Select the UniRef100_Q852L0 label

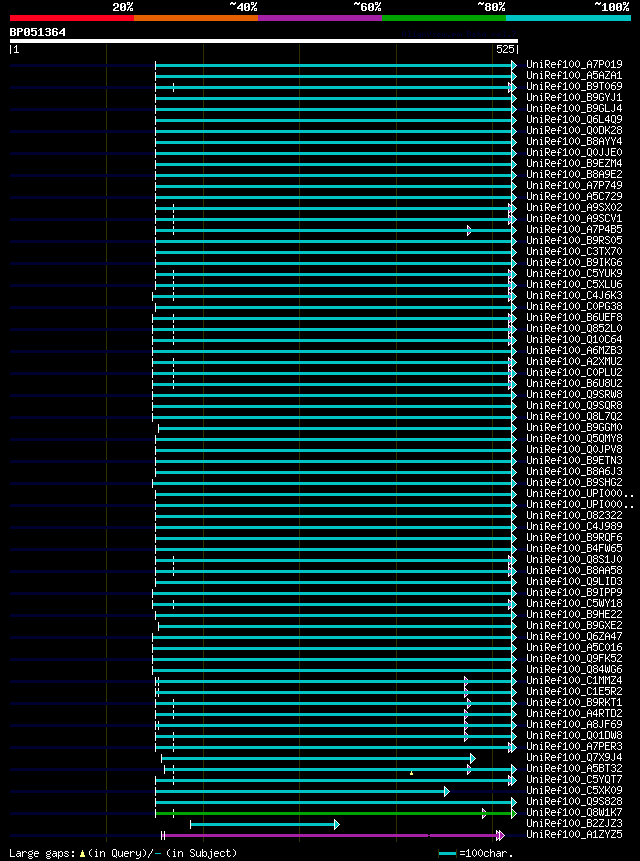click(x=574, y=328)
